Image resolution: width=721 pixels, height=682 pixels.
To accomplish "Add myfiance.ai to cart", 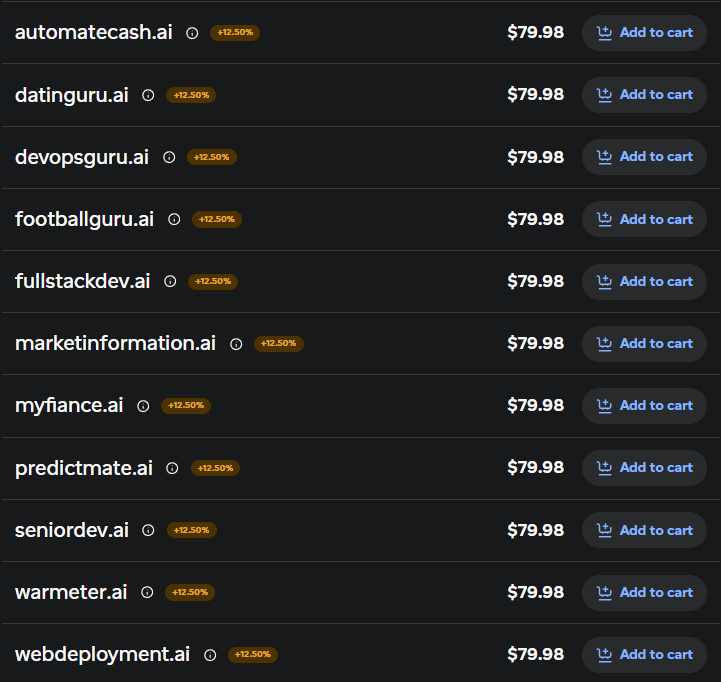I will point(644,406).
